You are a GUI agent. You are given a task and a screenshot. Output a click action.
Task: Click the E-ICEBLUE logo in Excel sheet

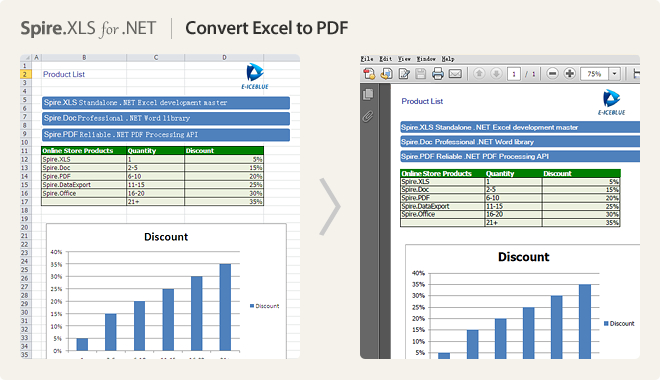pyautogui.click(x=255, y=76)
